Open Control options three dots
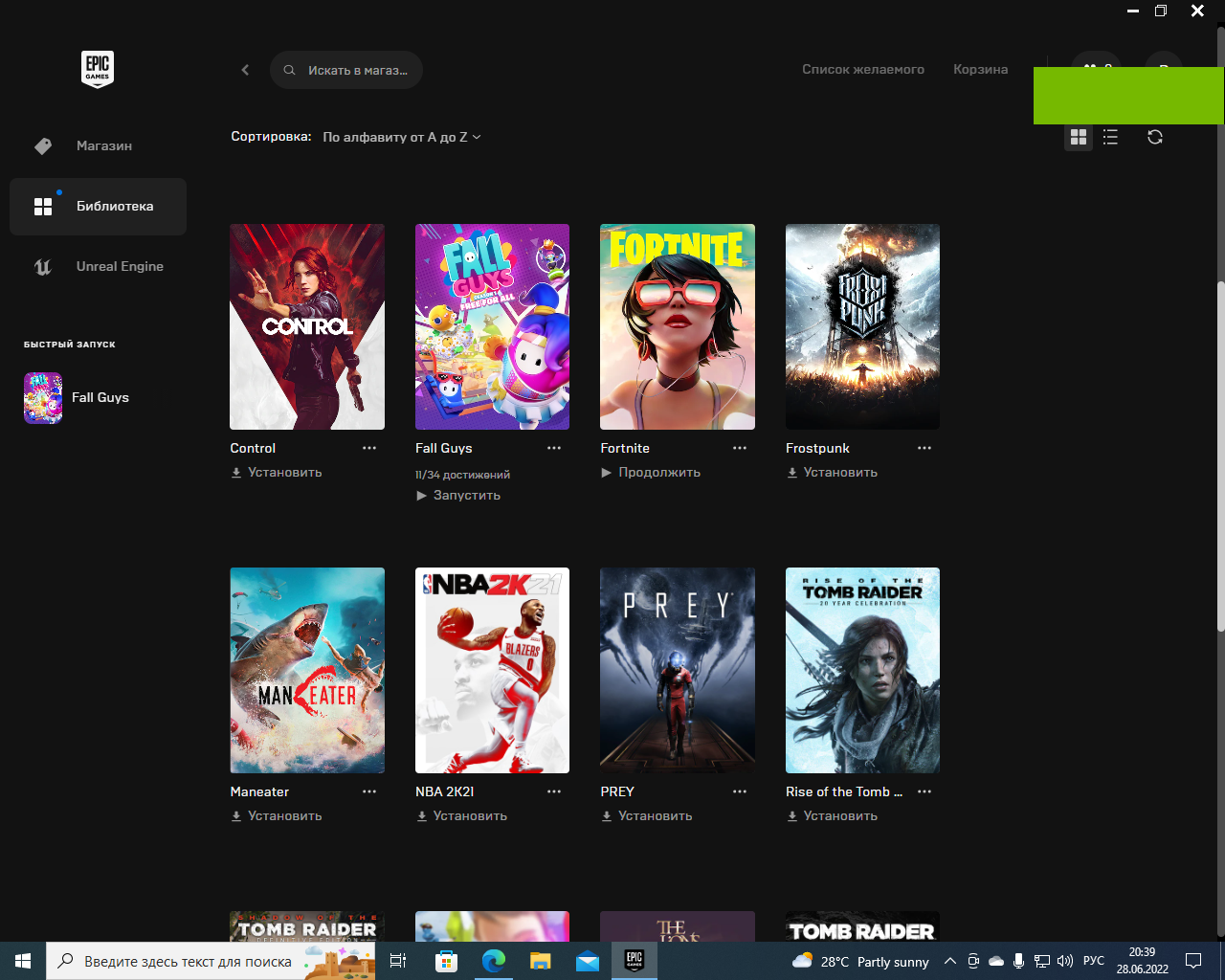The height and width of the screenshot is (980, 1225). point(369,448)
